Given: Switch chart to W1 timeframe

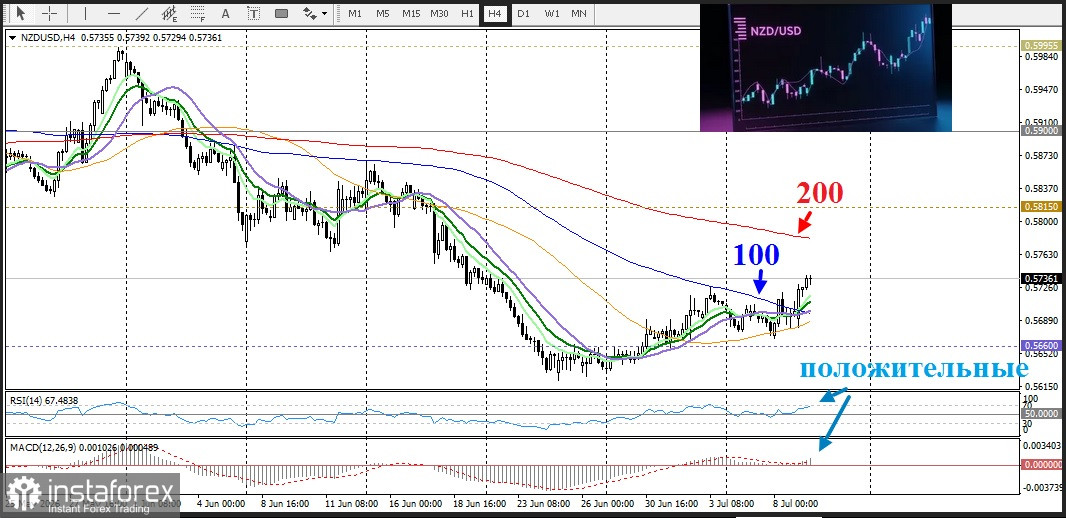Looking at the screenshot, I should click(x=551, y=13).
